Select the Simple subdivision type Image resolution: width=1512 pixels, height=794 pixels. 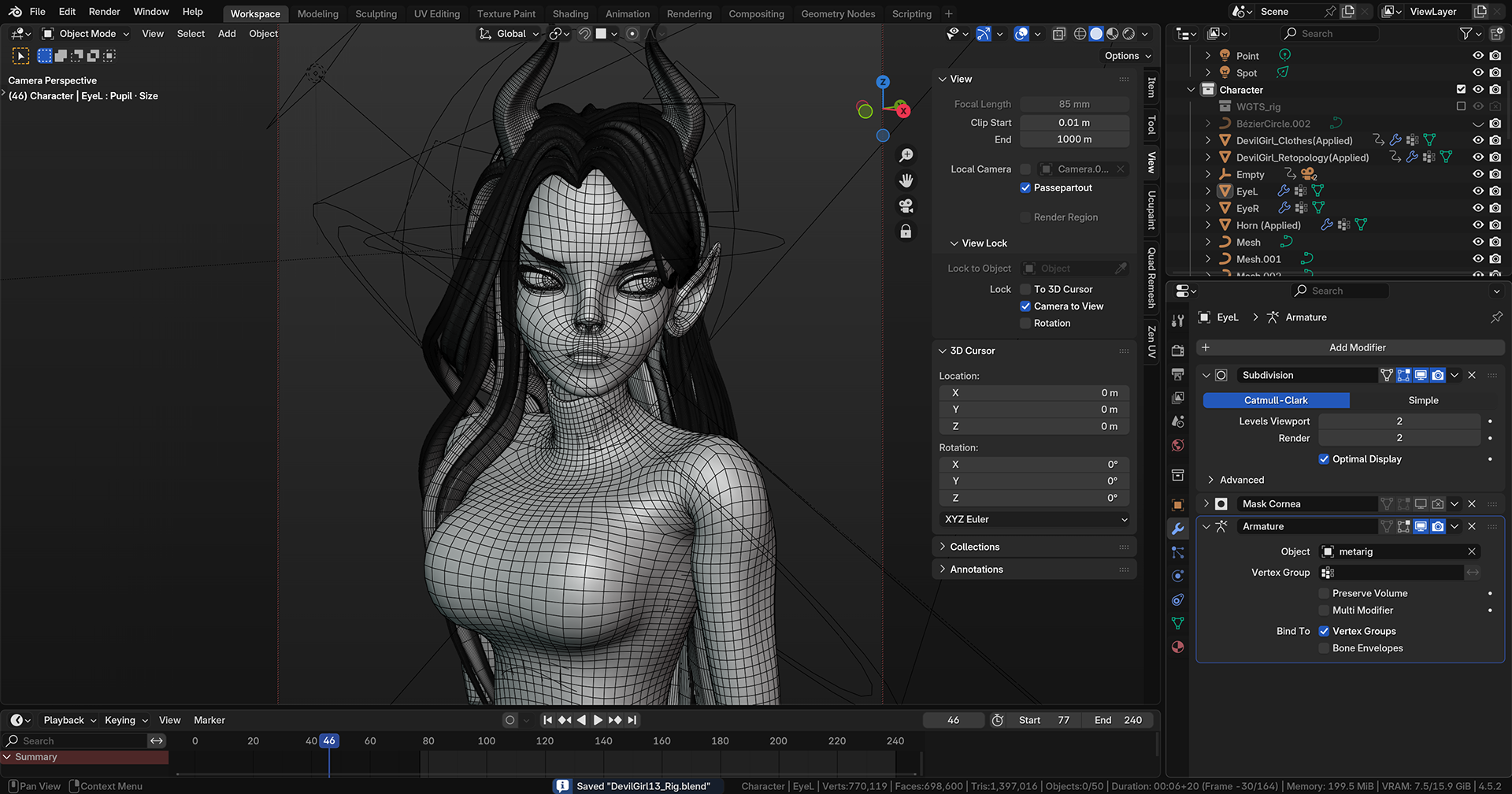point(1422,400)
